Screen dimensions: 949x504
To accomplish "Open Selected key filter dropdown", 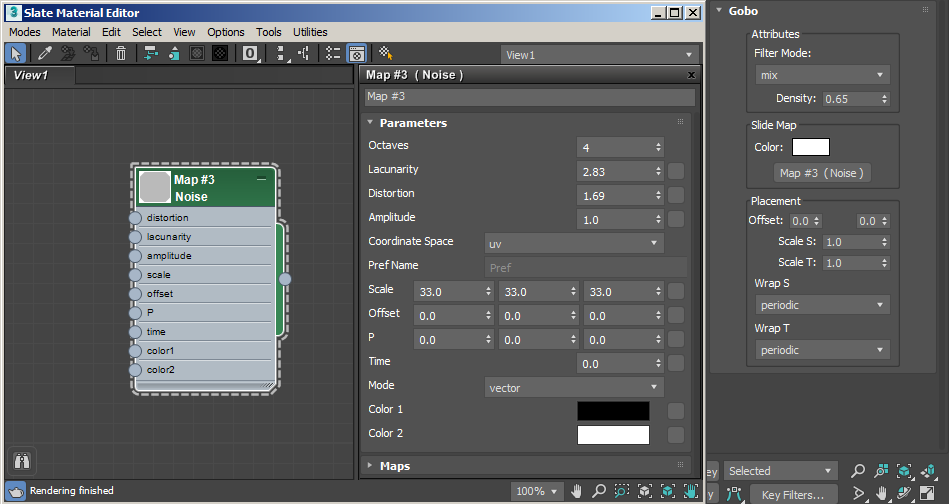I will (x=781, y=471).
